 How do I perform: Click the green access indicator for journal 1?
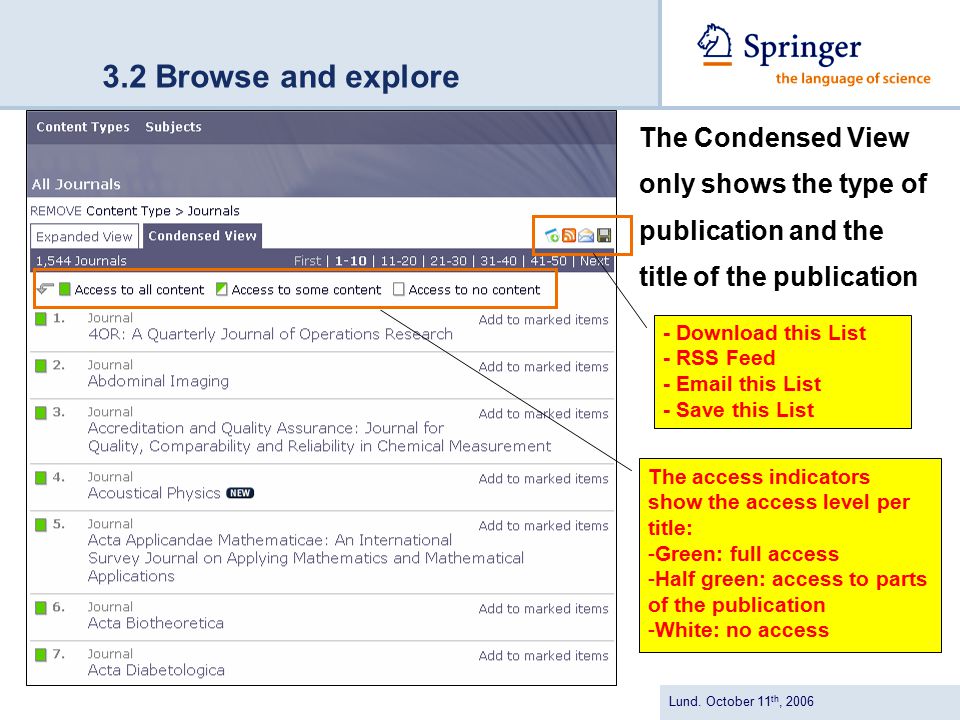click(x=41, y=319)
